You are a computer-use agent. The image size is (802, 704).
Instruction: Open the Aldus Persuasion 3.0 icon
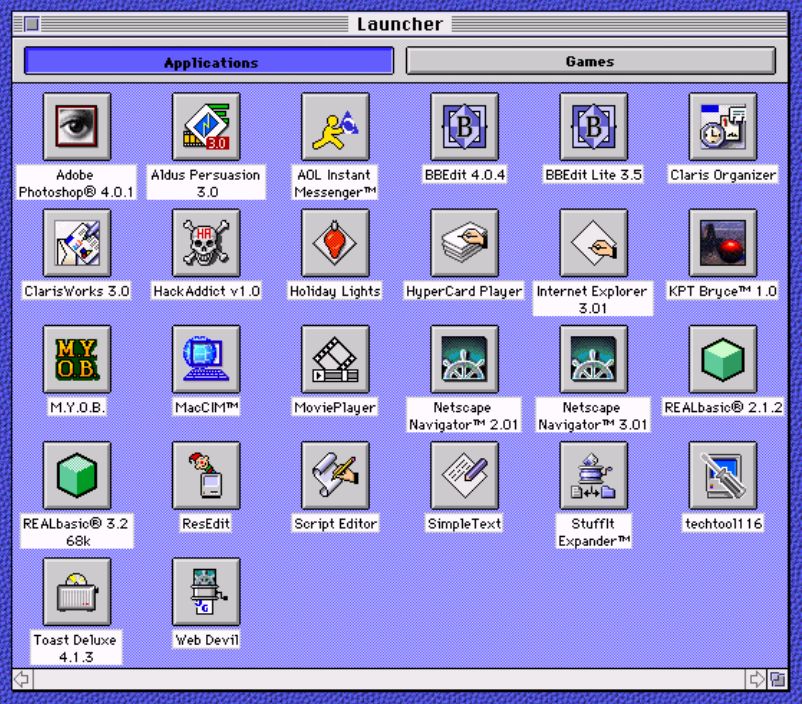[206, 126]
